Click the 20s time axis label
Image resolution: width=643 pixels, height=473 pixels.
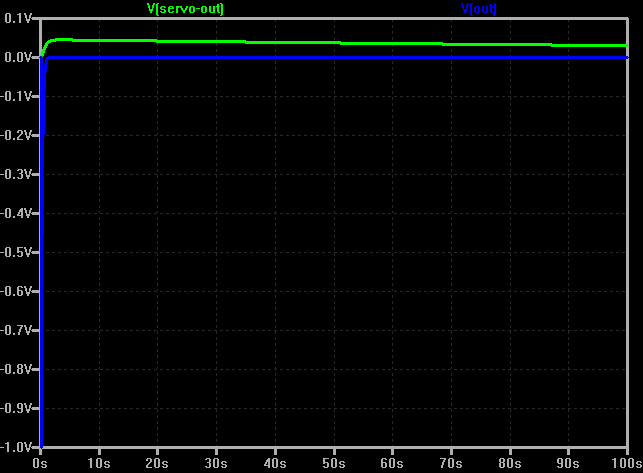(157, 464)
